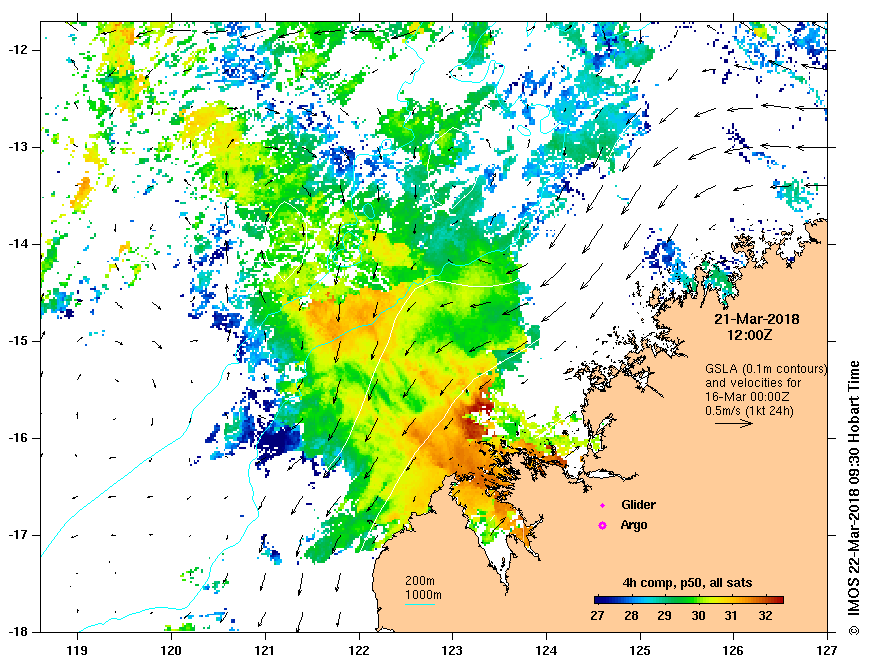Click the latitude axis label -13
The width and height of the screenshot is (871, 666).
click(17, 147)
